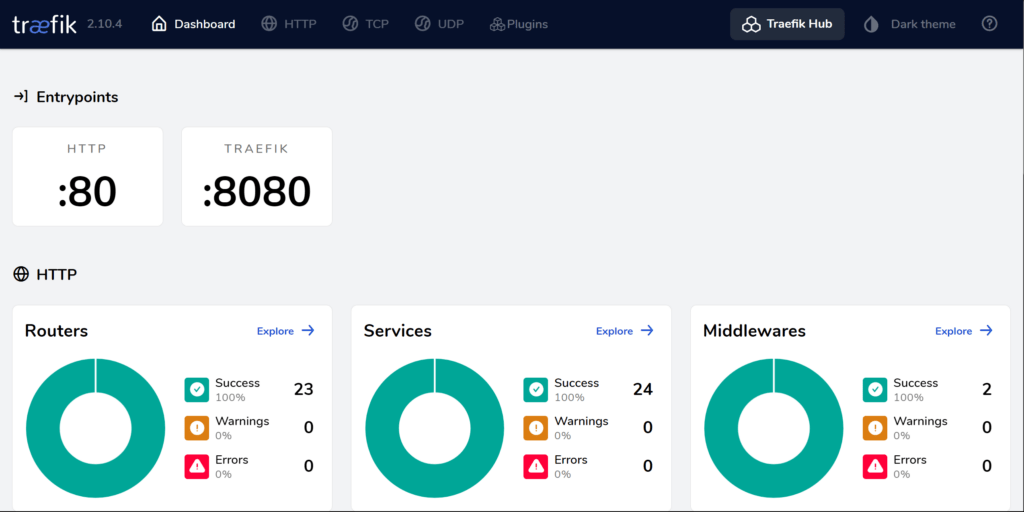
Task: Open the HTTP tab in navbar
Action: 289,24
